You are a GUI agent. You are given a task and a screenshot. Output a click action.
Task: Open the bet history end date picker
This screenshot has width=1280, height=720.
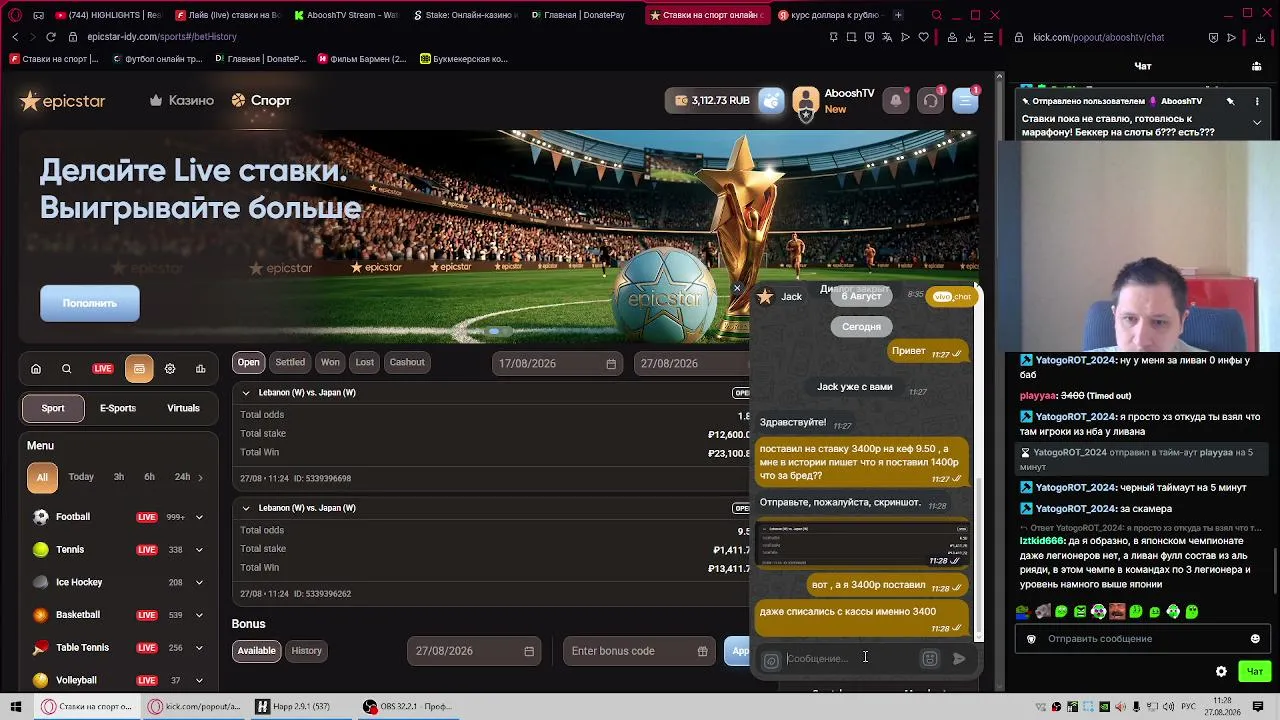(x=692, y=363)
